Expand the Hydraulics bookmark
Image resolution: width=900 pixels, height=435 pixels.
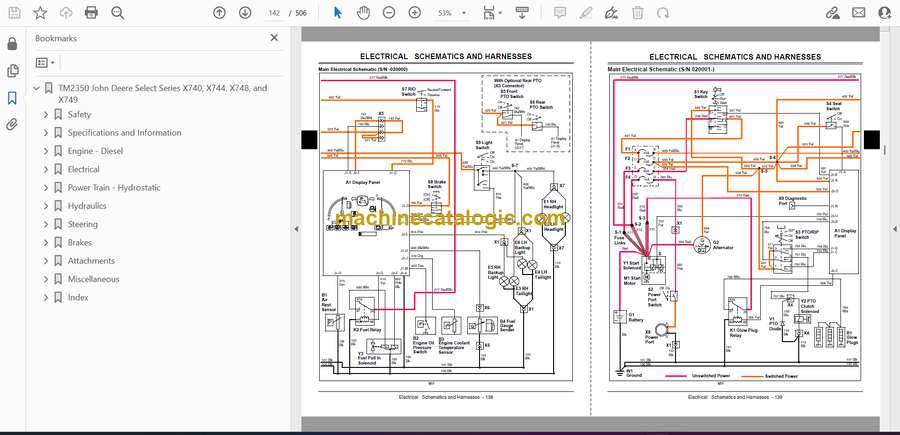point(46,206)
